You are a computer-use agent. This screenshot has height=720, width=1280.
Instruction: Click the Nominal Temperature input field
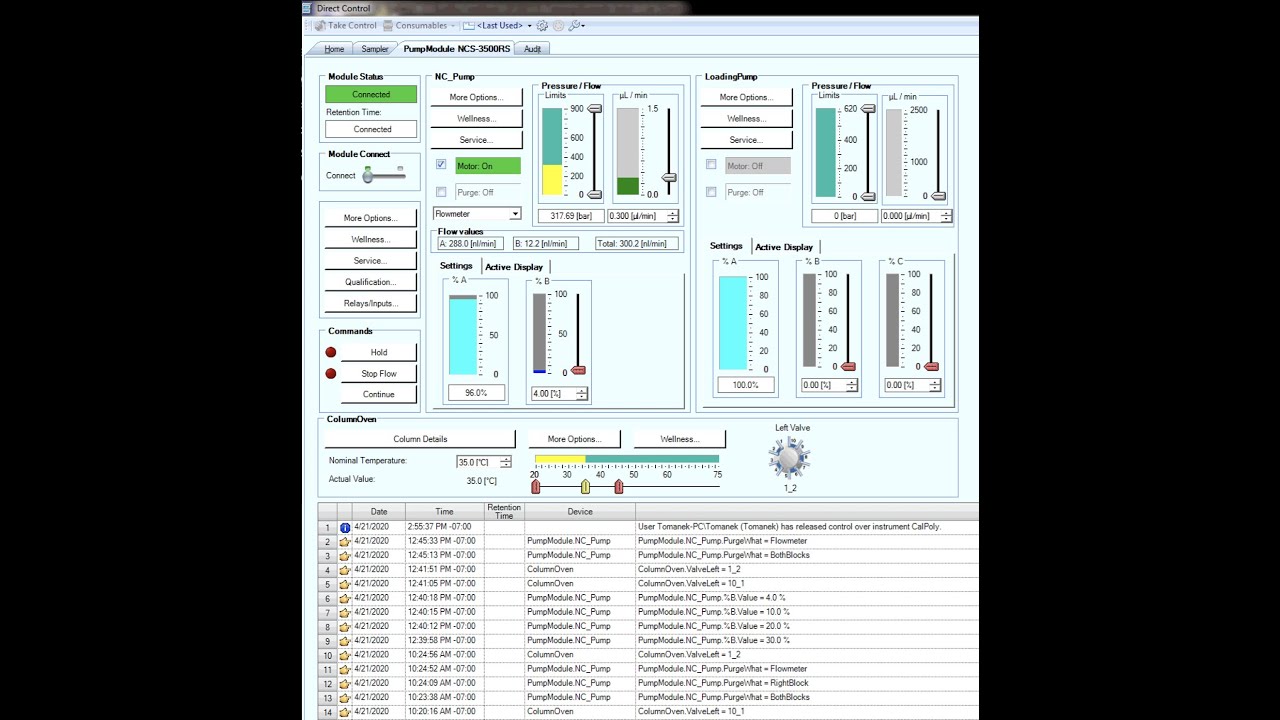coord(477,462)
